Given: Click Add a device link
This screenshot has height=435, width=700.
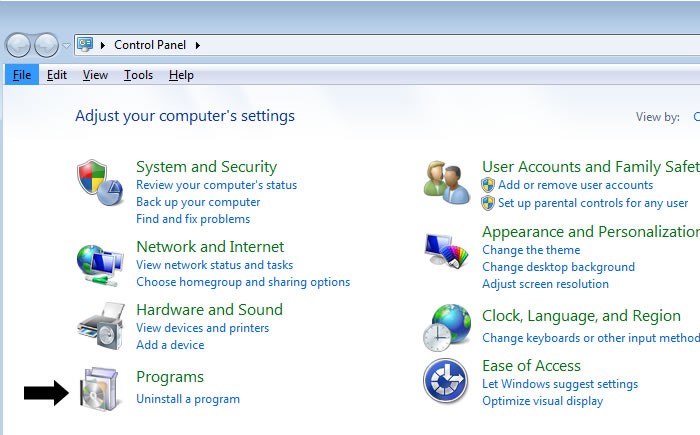Looking at the screenshot, I should coord(170,345).
